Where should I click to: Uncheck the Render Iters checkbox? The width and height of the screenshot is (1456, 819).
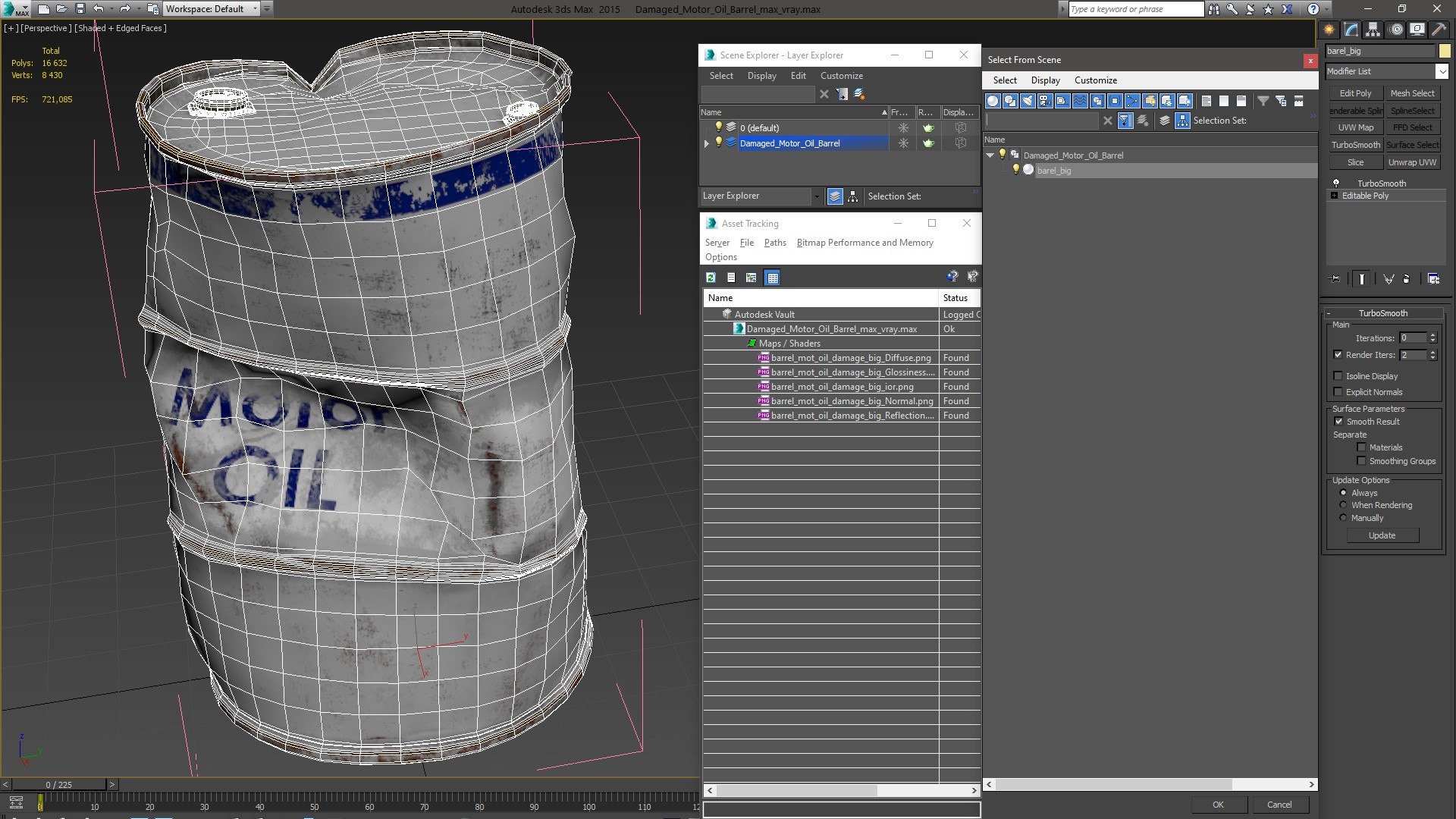click(x=1338, y=355)
